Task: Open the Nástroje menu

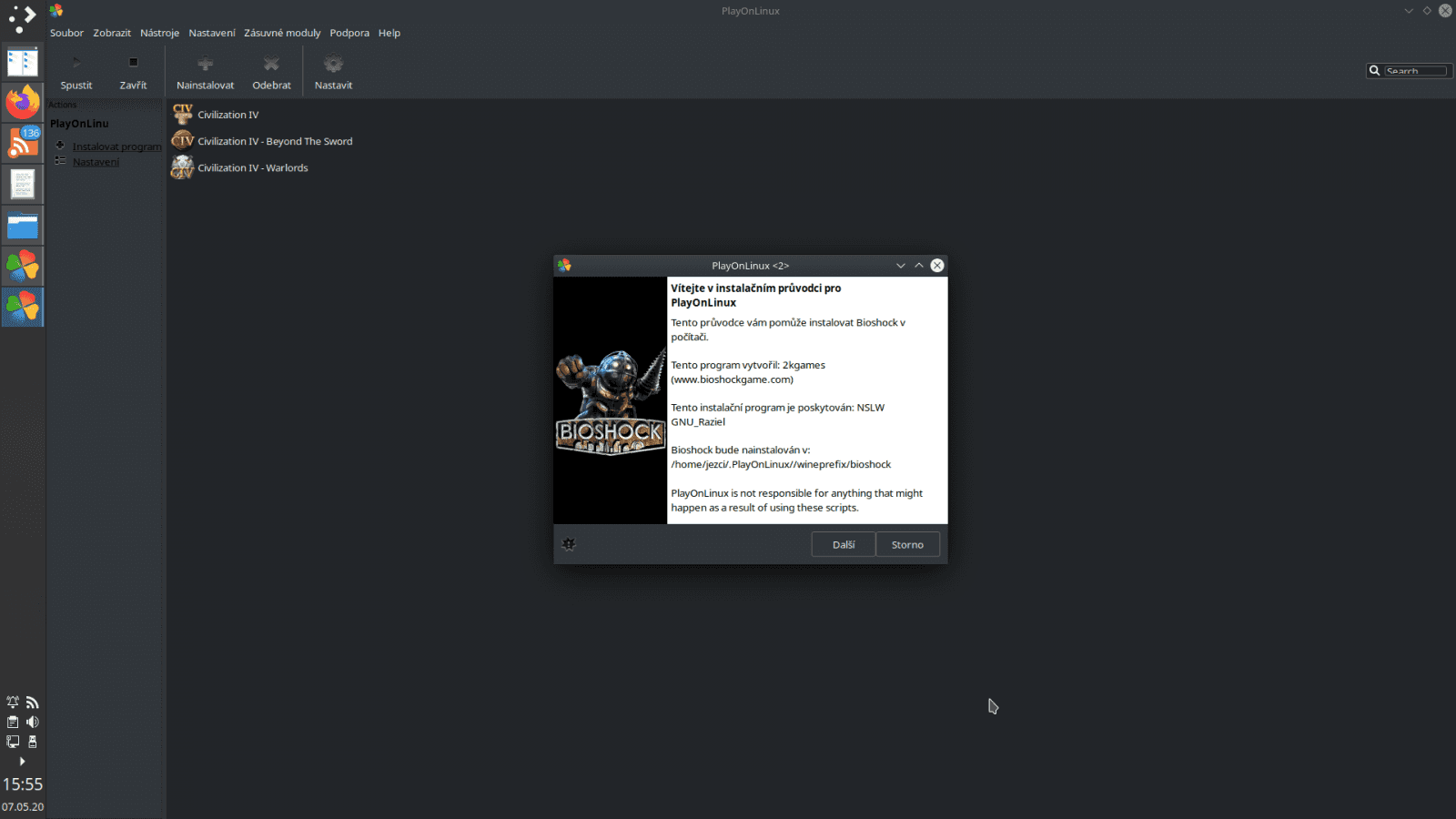Action: [160, 33]
